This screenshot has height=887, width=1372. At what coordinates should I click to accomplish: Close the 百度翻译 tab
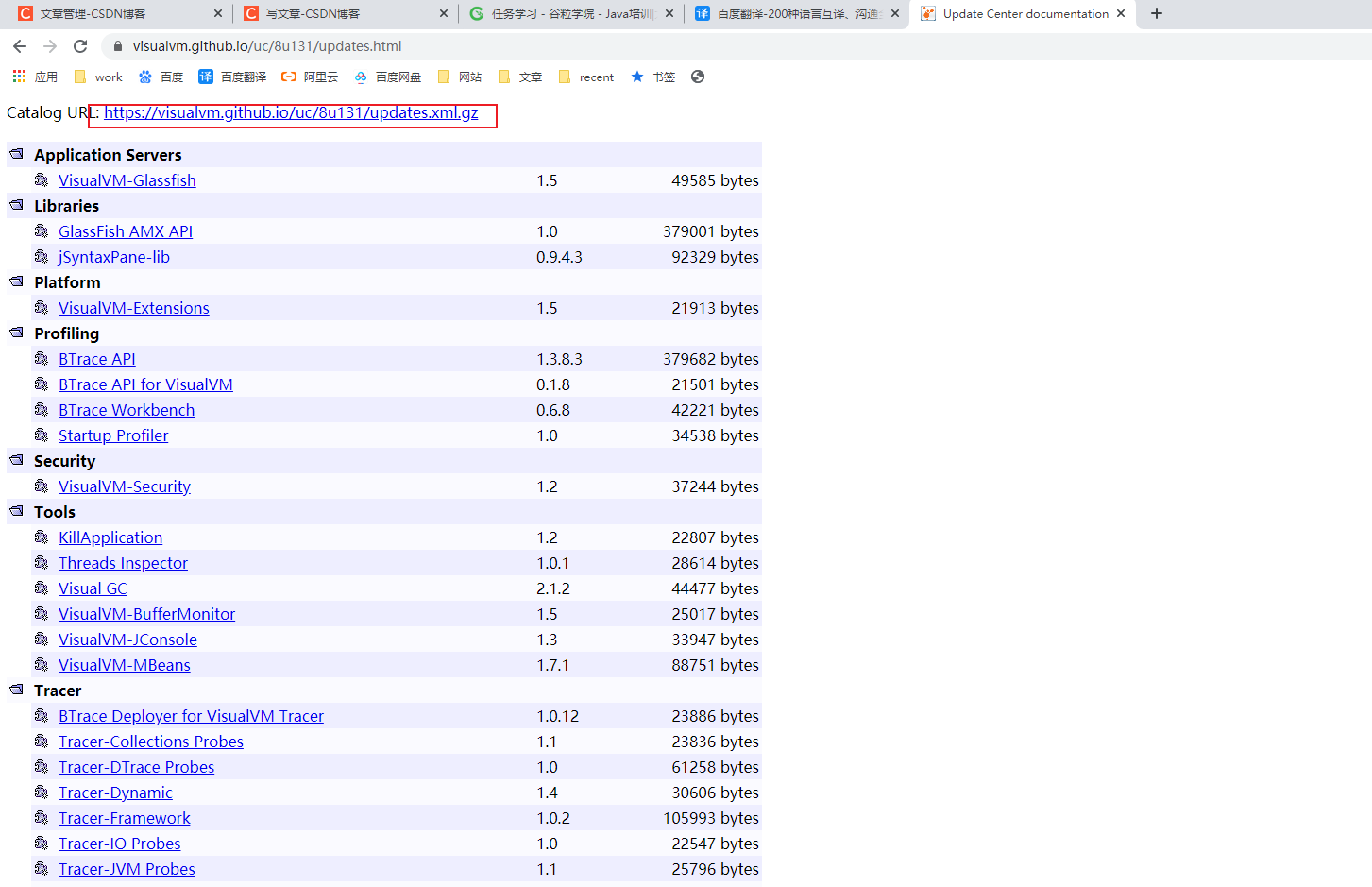[895, 14]
